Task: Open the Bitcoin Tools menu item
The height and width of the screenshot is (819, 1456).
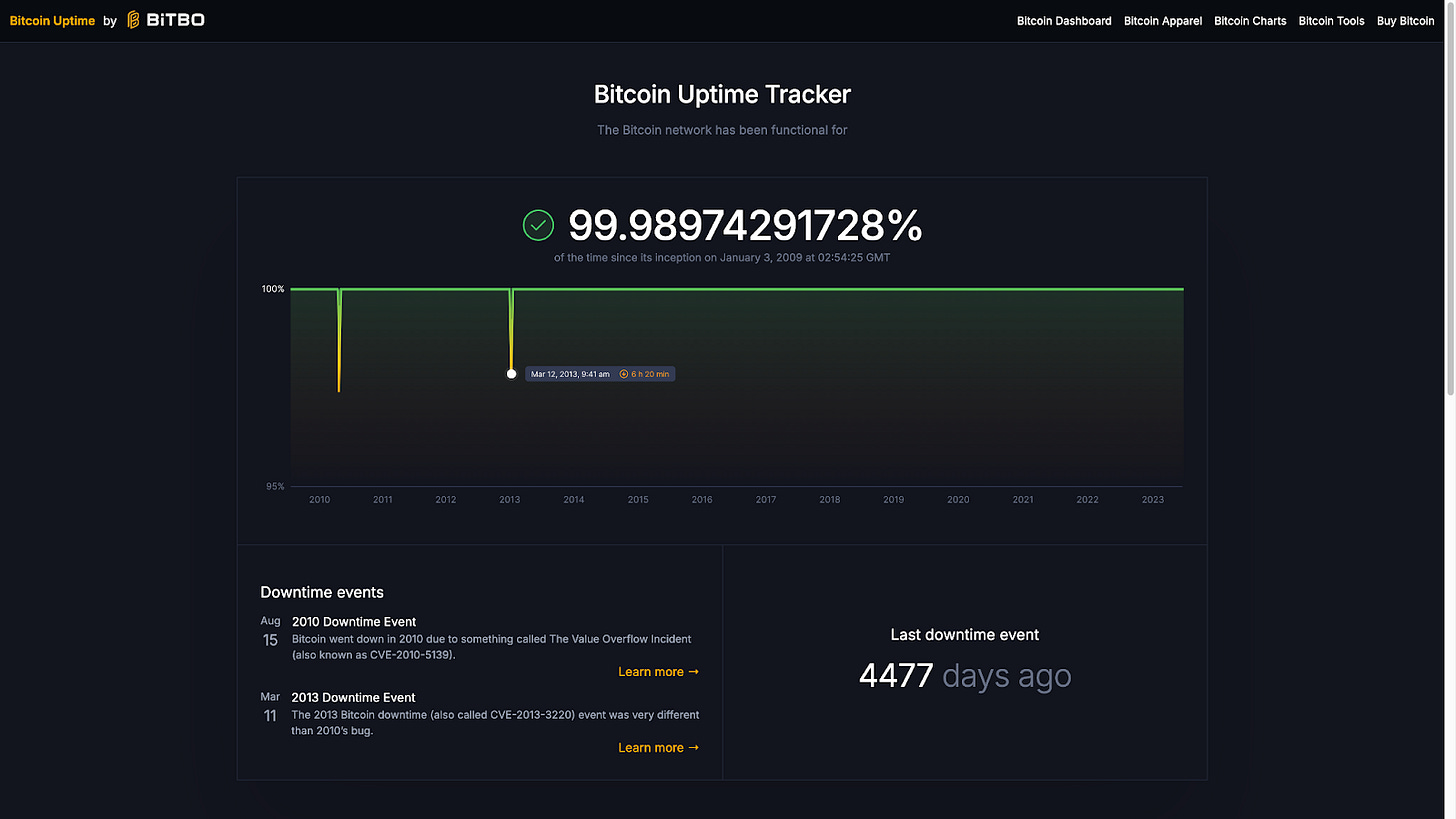Action: point(1331,21)
